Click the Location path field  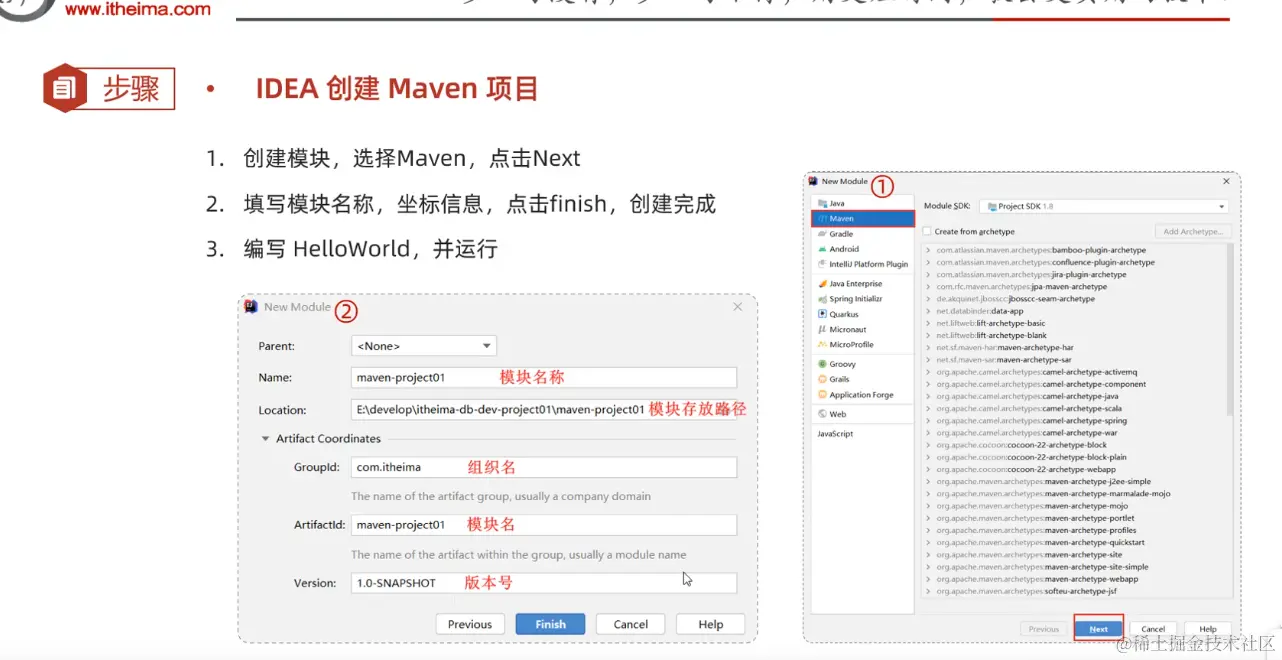coord(544,410)
